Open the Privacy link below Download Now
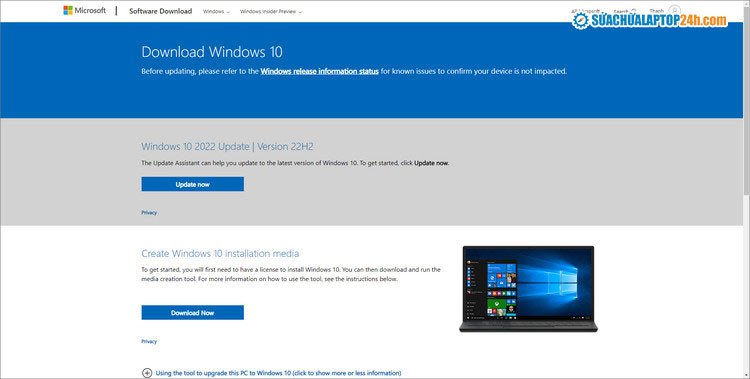The image size is (750, 379). [149, 341]
